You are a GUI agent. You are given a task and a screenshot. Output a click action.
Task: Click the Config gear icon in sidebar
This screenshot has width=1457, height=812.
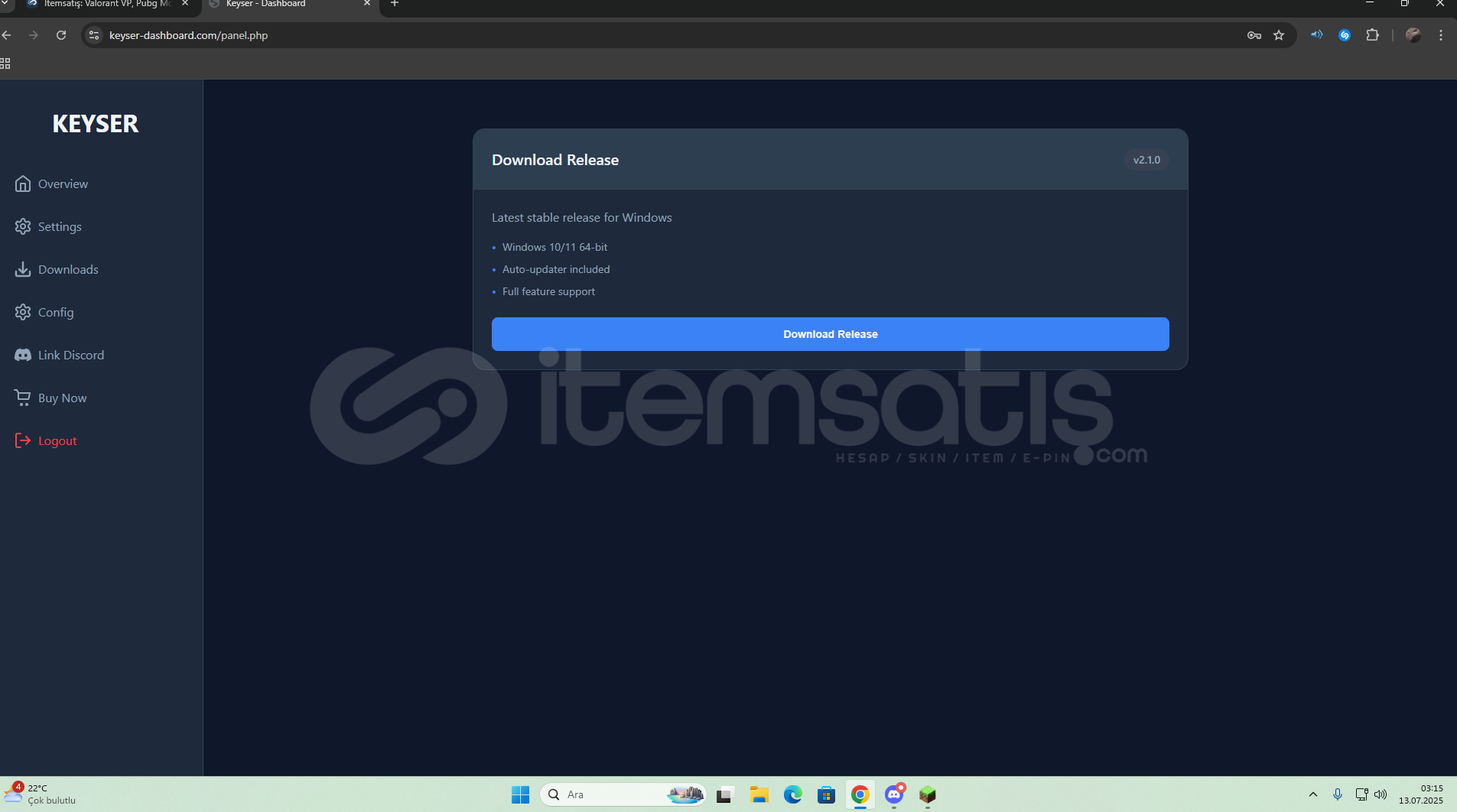pos(23,312)
